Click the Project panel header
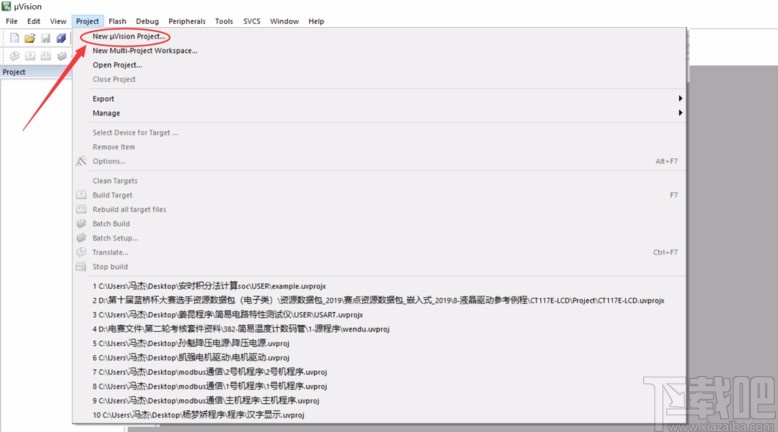This screenshot has width=778, height=432. (36, 72)
